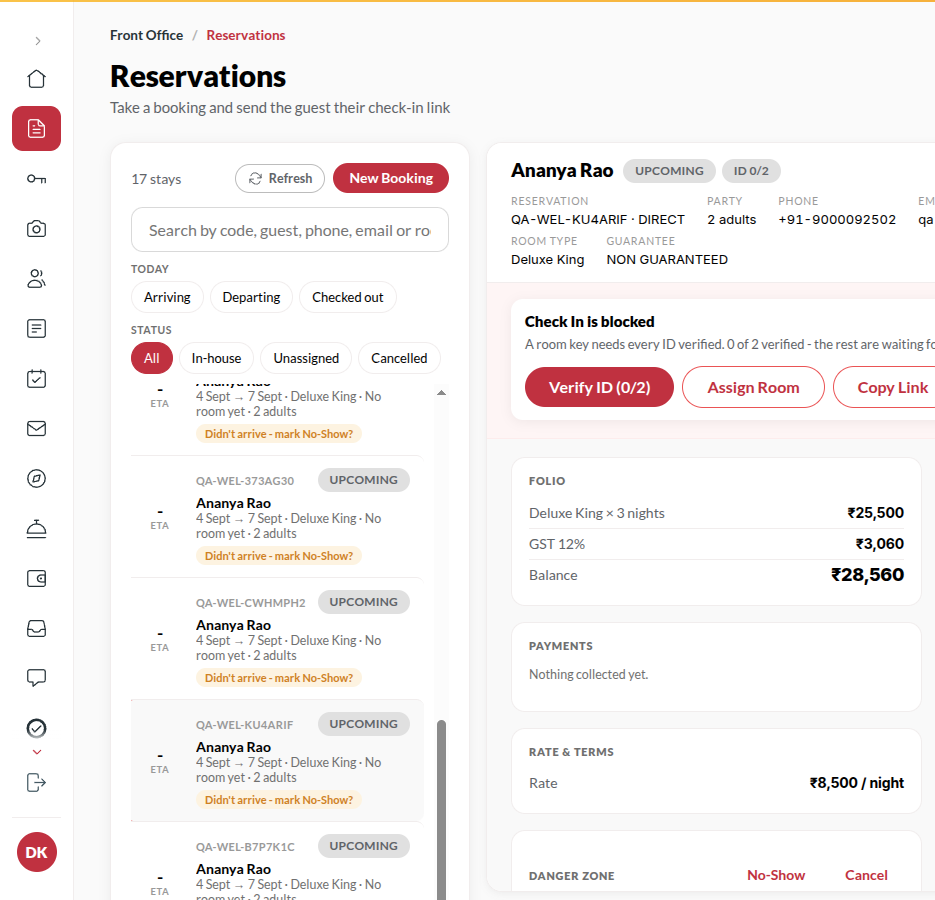
Task: Select the Cancelled status filter
Action: (x=399, y=358)
